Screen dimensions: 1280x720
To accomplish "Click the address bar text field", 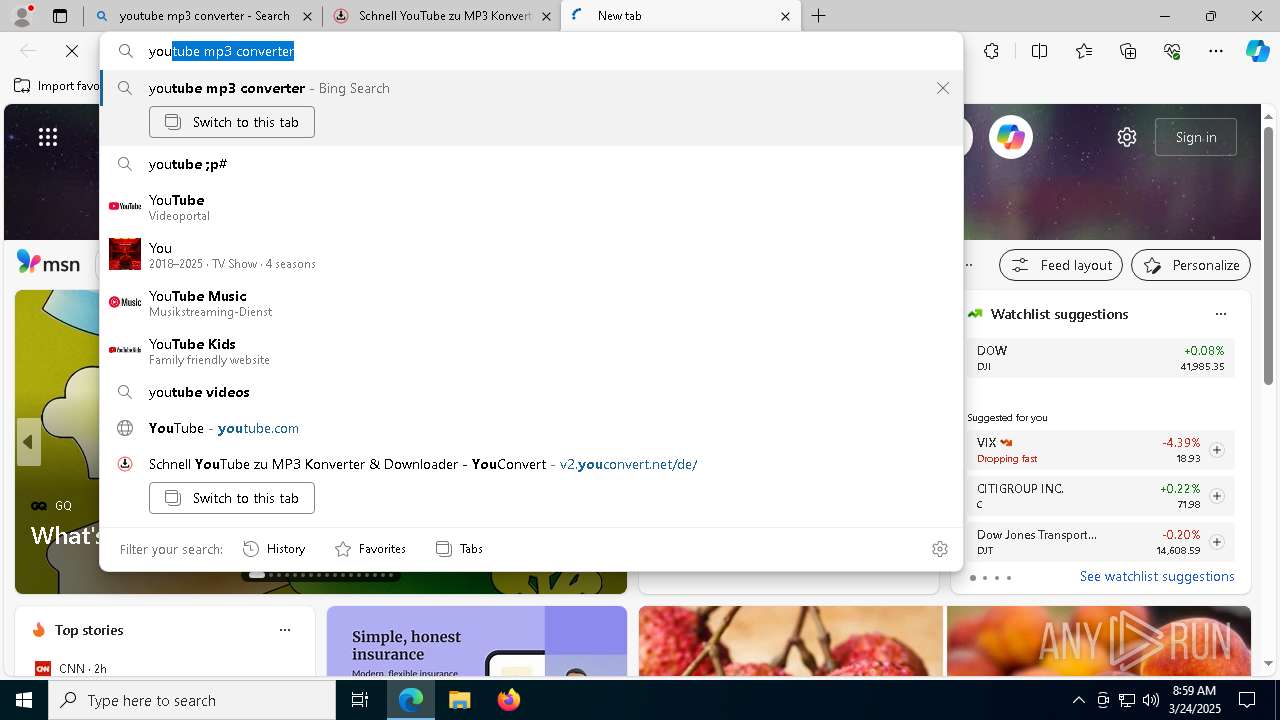I will 531,51.
